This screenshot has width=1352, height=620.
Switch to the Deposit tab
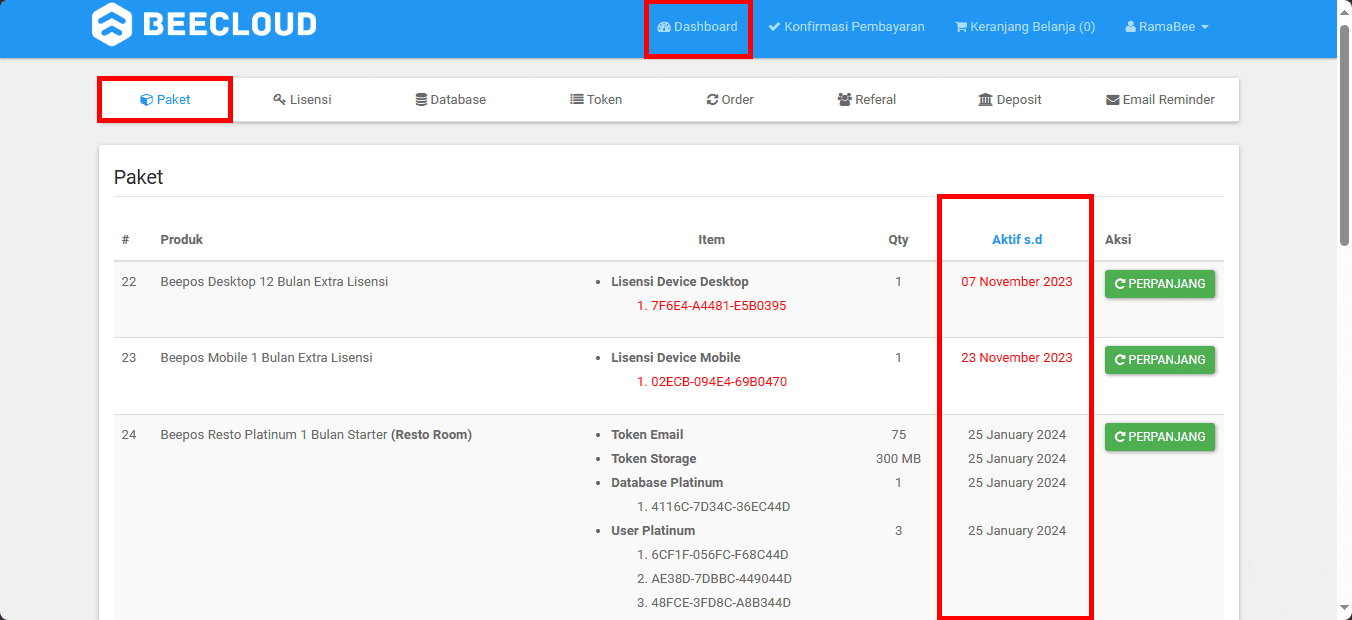(1010, 100)
